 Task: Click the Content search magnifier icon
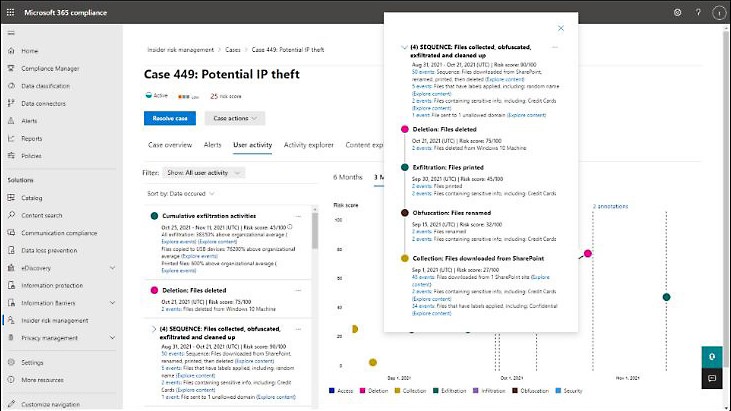coord(11,215)
